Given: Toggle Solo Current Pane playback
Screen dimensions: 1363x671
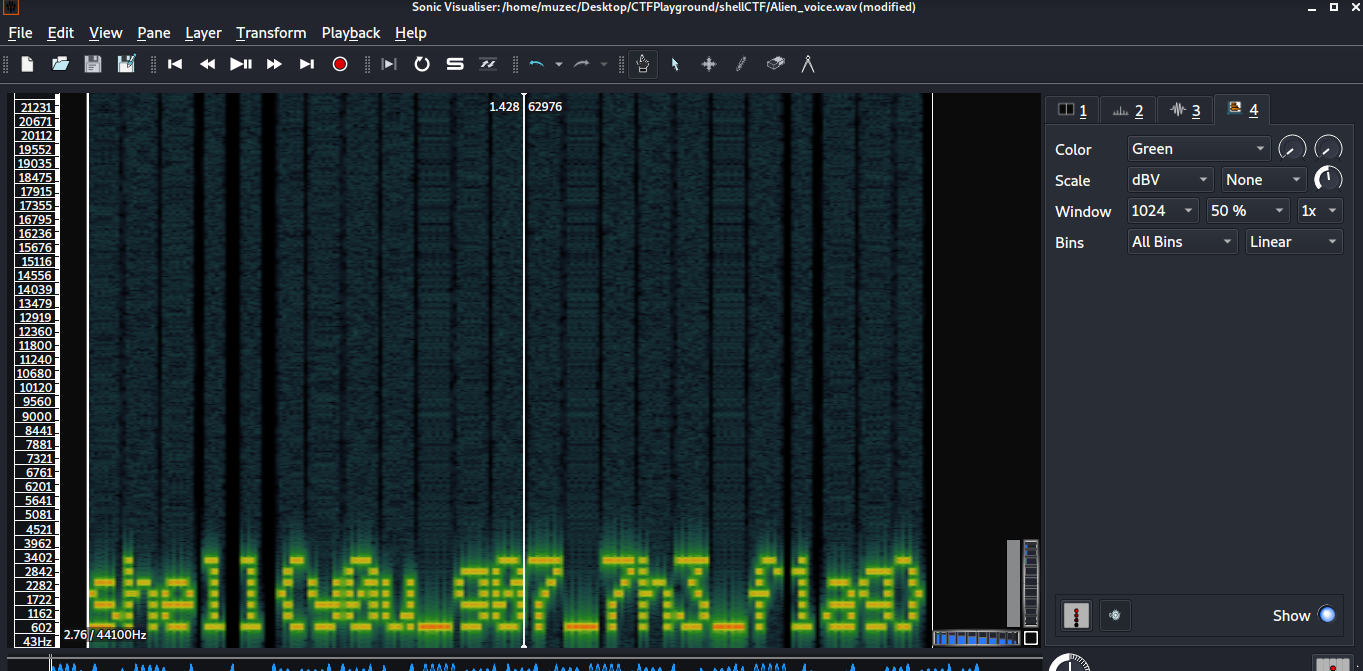Looking at the screenshot, I should click(x=455, y=64).
